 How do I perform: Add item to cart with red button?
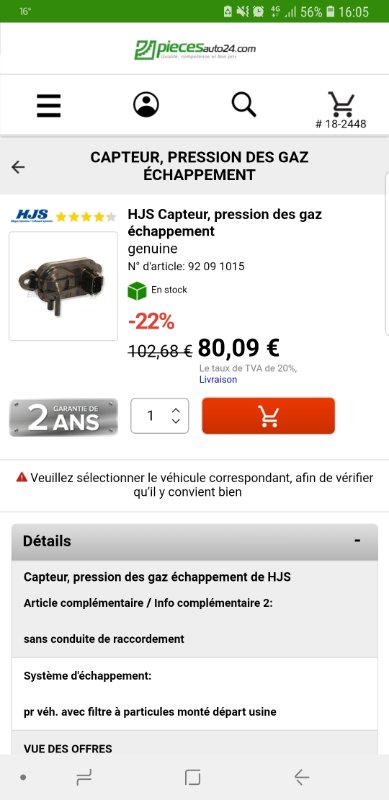point(269,416)
